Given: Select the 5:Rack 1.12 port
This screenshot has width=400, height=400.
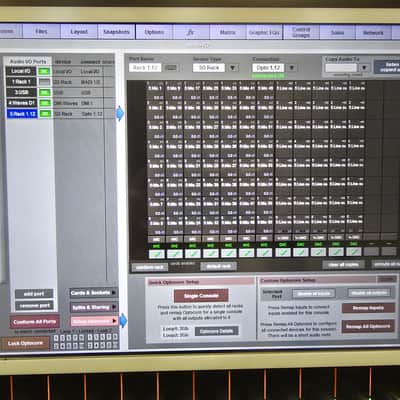Looking at the screenshot, I should click(22, 114).
